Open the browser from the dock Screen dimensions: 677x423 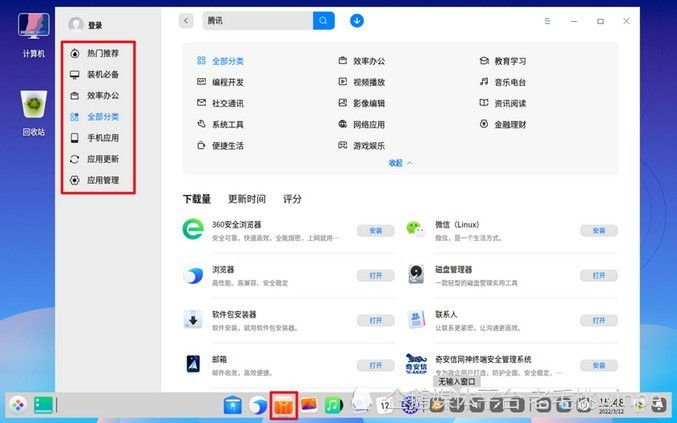tap(258, 406)
